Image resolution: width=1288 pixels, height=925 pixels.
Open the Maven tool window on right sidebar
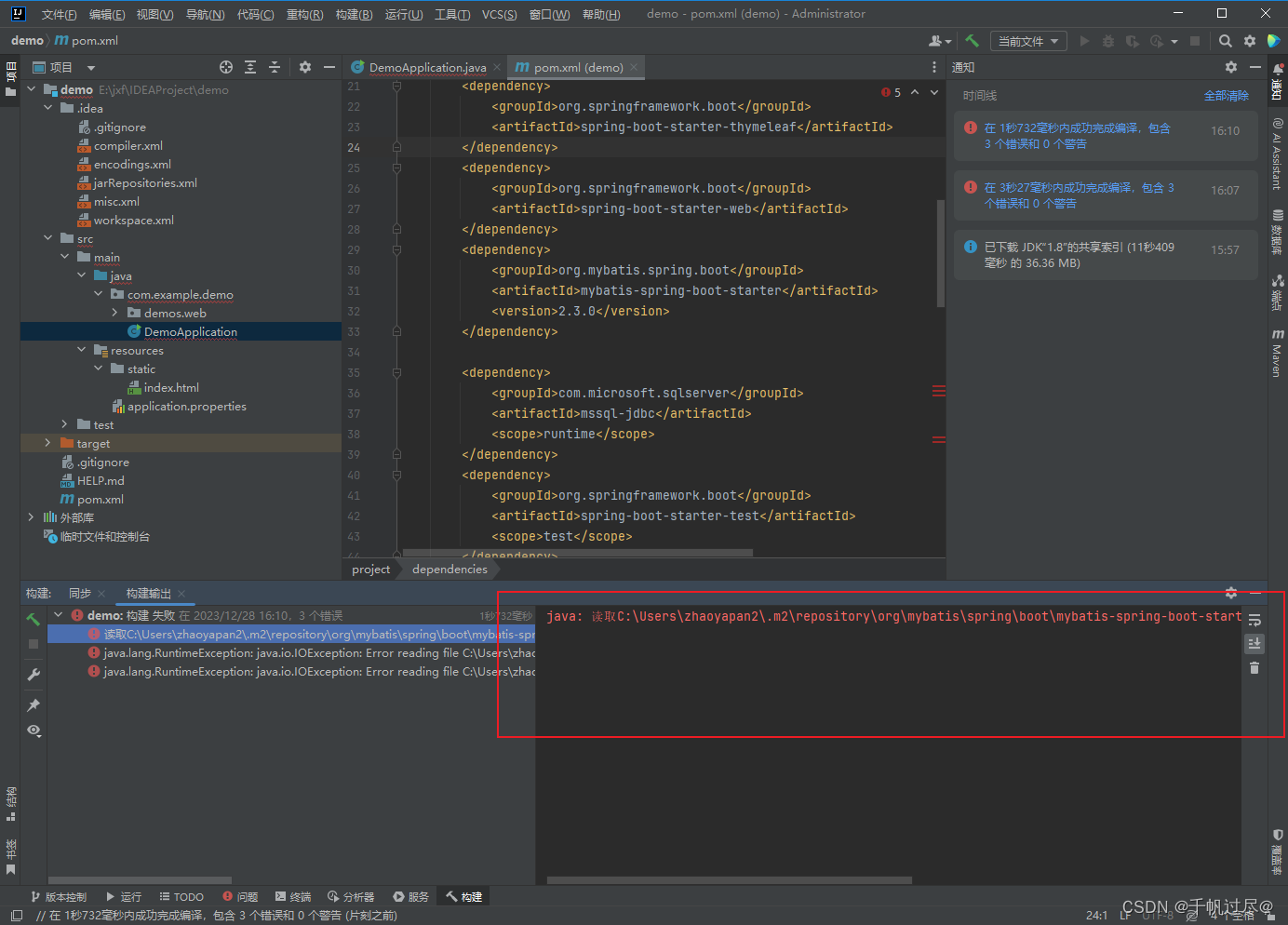click(x=1278, y=353)
